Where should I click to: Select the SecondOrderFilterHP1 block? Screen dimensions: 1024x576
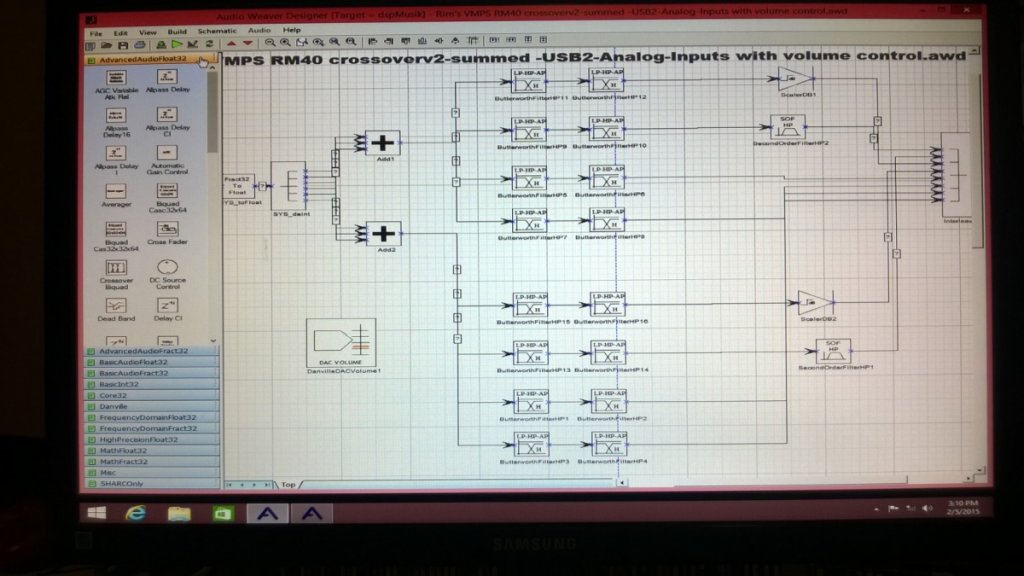coord(833,351)
